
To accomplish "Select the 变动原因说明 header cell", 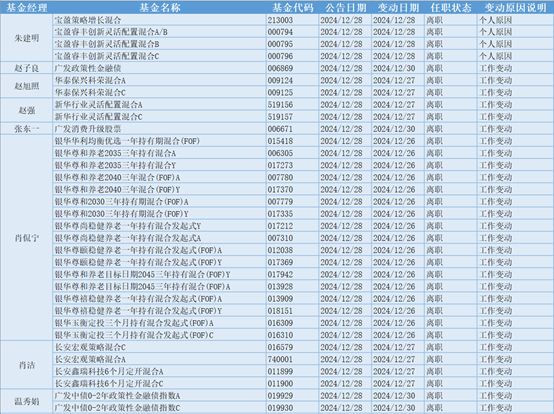I will point(515,7).
